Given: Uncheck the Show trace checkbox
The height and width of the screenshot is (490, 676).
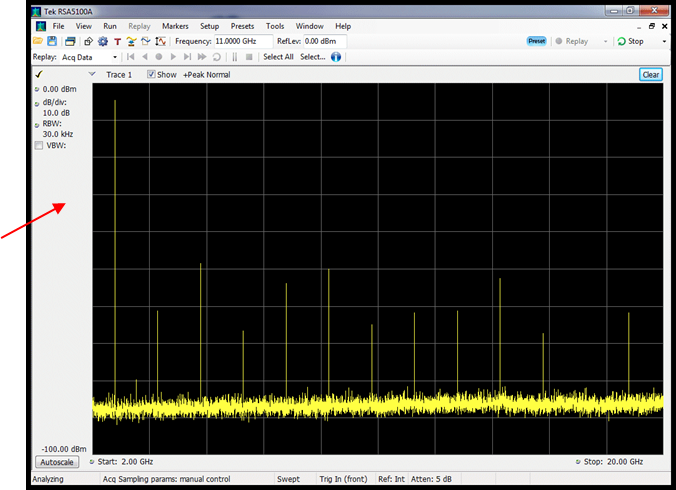Looking at the screenshot, I should [x=151, y=75].
